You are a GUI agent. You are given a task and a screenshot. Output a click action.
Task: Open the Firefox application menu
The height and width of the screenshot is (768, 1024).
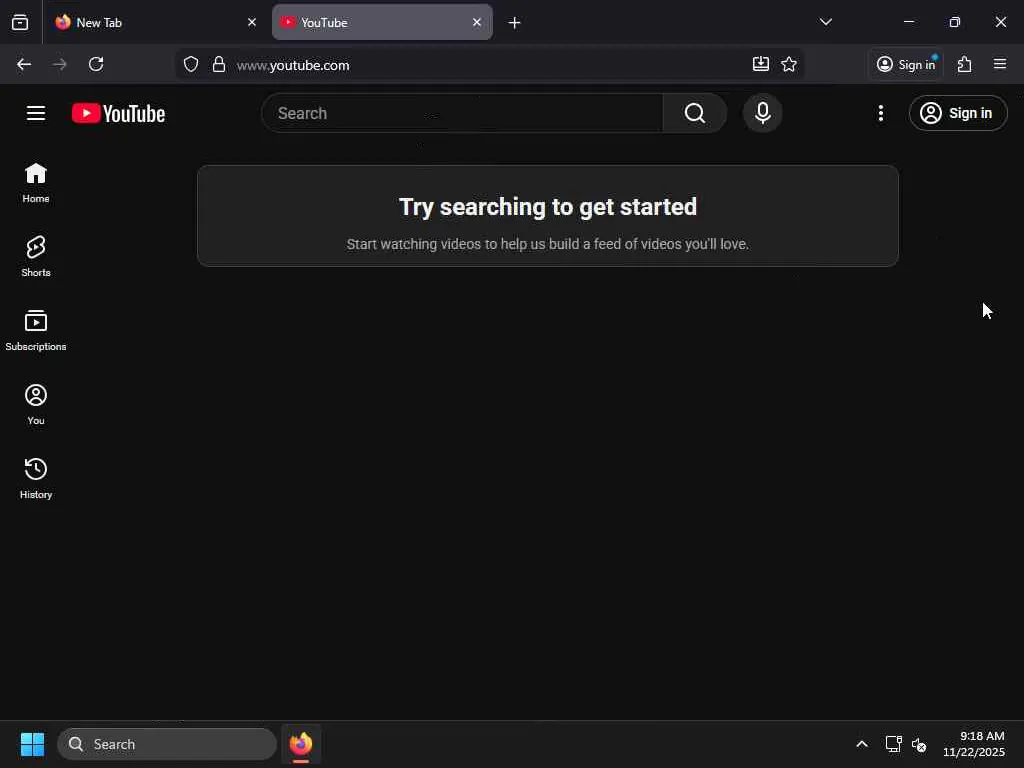(1000, 64)
